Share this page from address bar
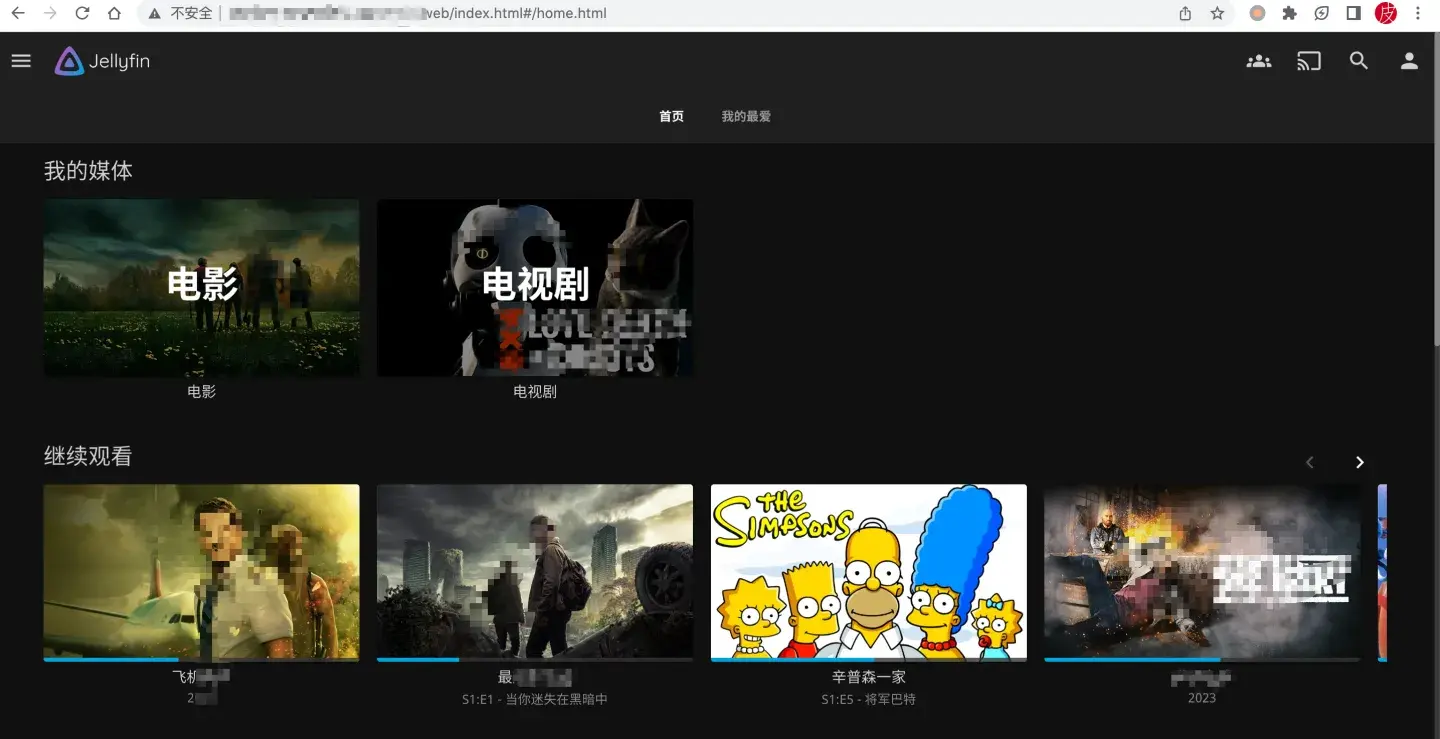Image resolution: width=1440 pixels, height=739 pixels. pos(1185,14)
